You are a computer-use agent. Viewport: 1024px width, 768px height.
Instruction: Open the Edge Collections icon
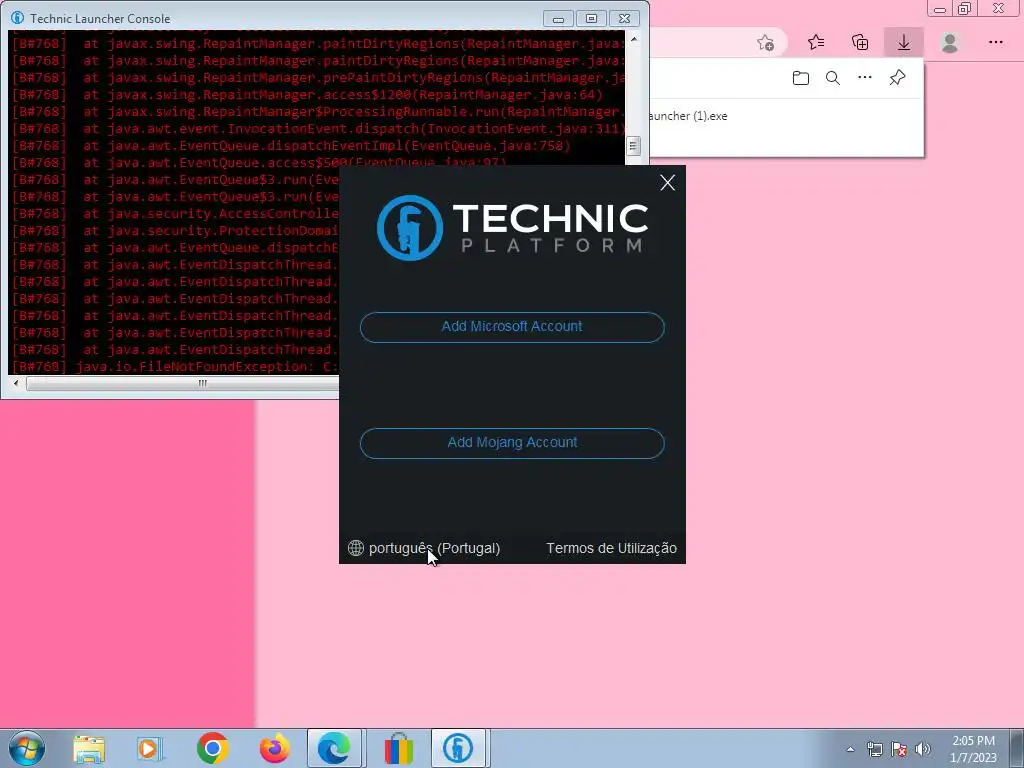[x=860, y=42]
